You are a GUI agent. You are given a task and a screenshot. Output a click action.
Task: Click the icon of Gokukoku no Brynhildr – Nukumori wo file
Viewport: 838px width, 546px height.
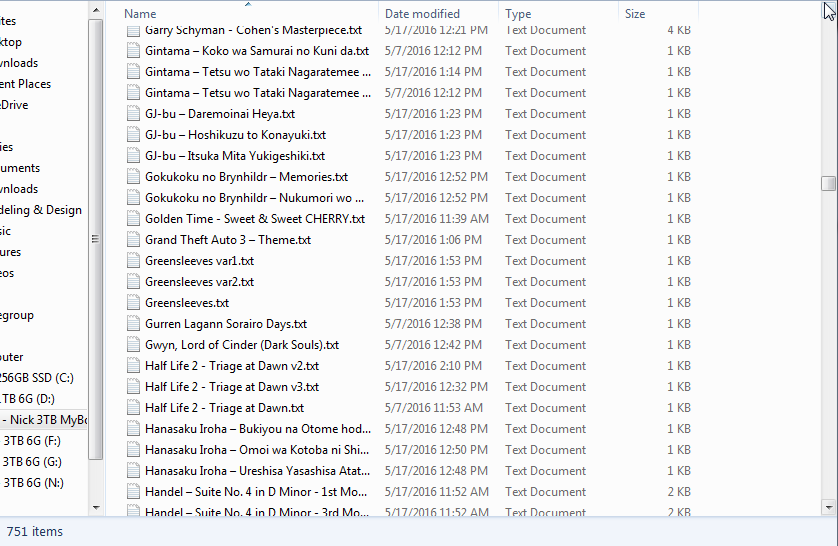[x=133, y=198]
